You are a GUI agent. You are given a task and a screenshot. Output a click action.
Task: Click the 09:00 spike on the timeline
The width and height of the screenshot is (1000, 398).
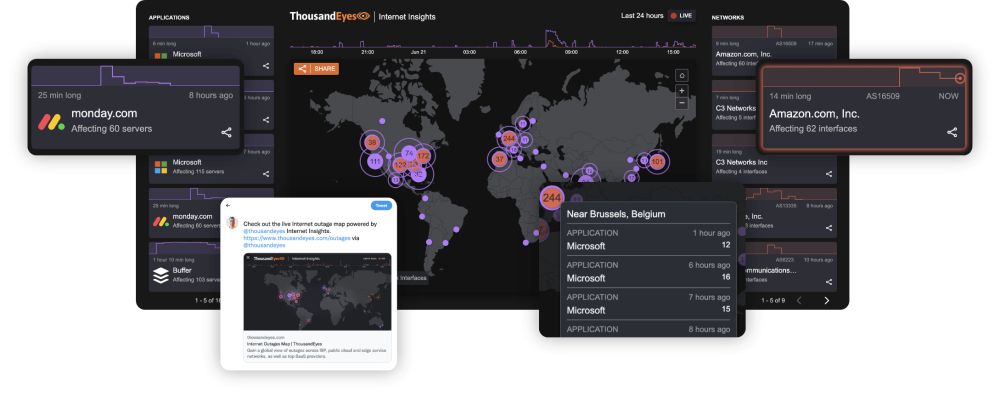(550, 38)
